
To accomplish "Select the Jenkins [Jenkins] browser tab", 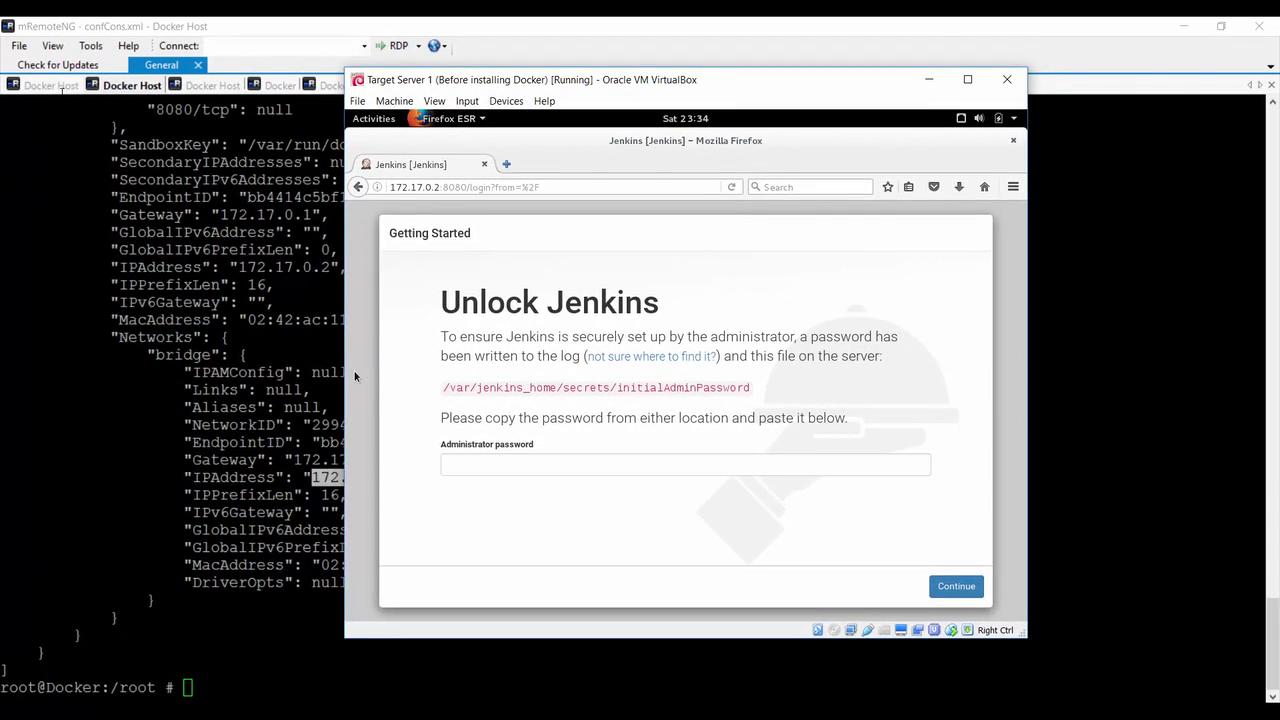I will 425,165.
